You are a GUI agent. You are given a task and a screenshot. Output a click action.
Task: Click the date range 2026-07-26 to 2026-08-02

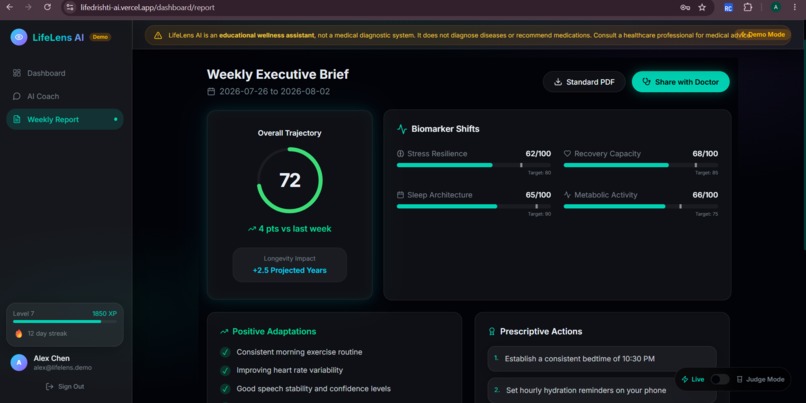(x=274, y=91)
